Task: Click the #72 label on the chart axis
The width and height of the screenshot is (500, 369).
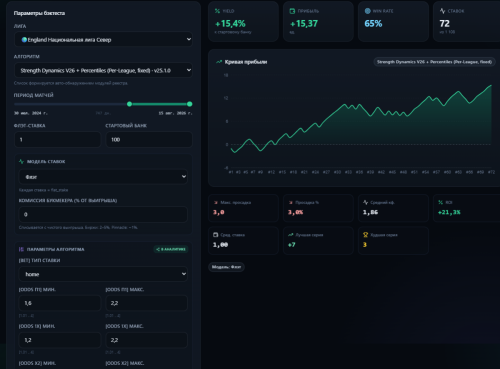Action: click(491, 172)
